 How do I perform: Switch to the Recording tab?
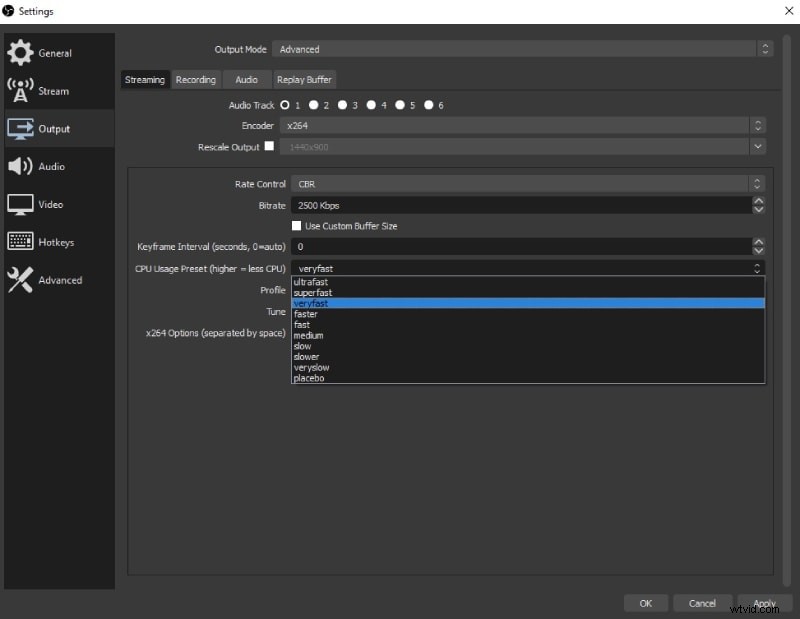tap(196, 79)
